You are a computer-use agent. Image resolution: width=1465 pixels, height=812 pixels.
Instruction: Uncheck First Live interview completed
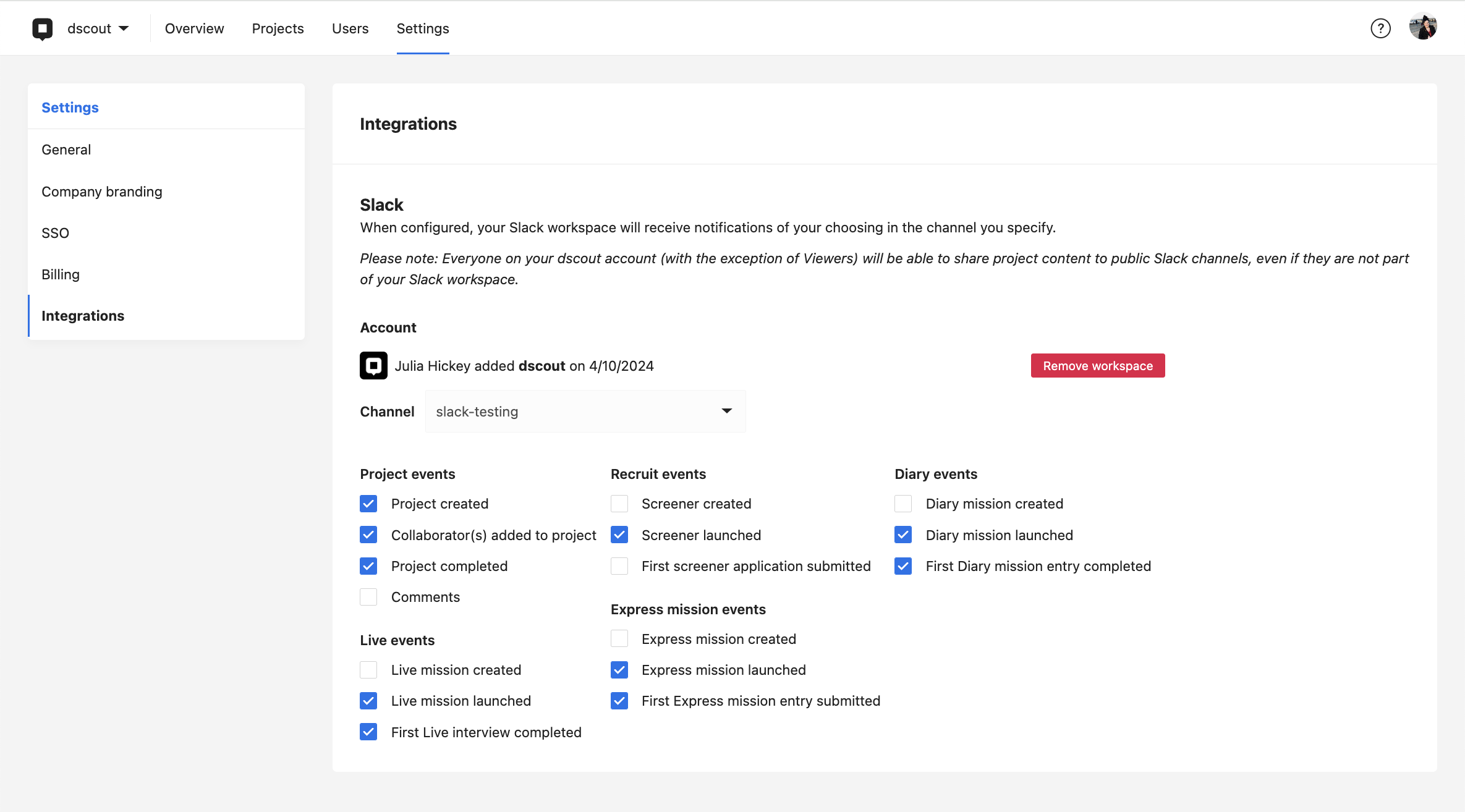coord(368,732)
